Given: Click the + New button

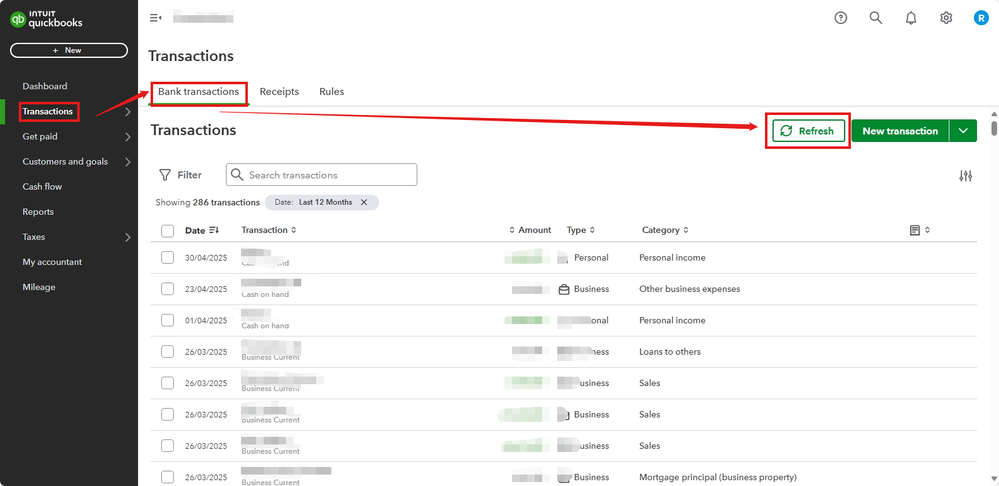Looking at the screenshot, I should 69,50.
